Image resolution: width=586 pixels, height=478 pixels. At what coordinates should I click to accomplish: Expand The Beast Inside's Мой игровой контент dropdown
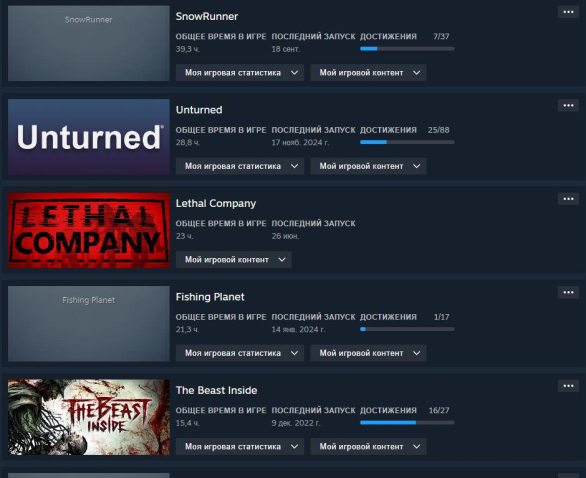[368, 446]
